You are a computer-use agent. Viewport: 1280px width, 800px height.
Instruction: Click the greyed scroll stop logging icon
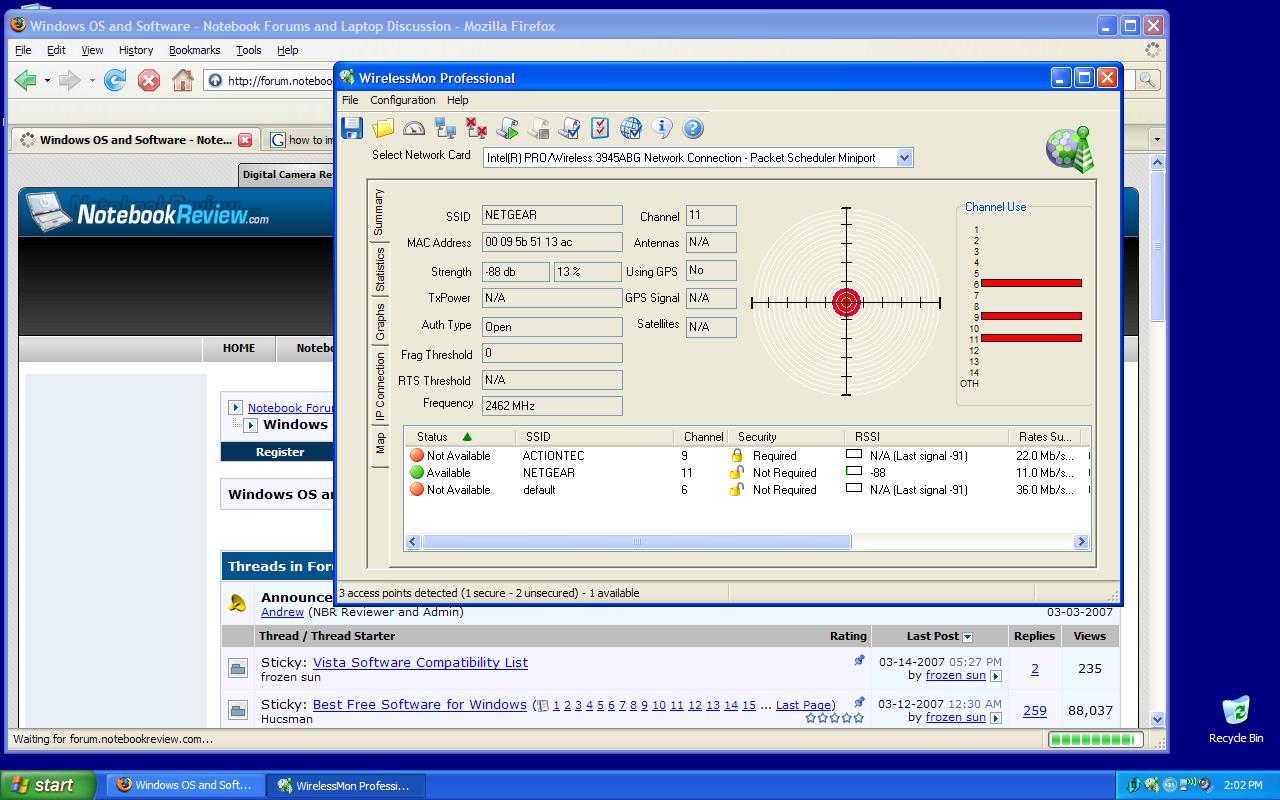[x=539, y=128]
